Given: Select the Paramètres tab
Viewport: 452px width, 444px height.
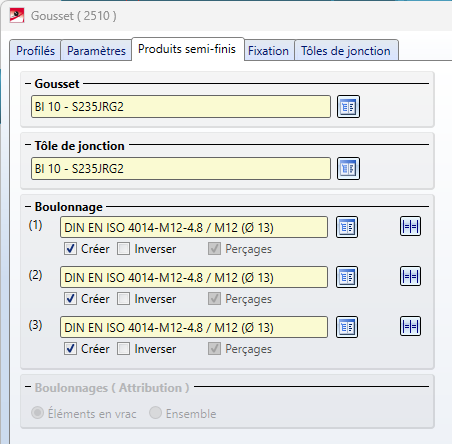Looking at the screenshot, I should click(96, 51).
